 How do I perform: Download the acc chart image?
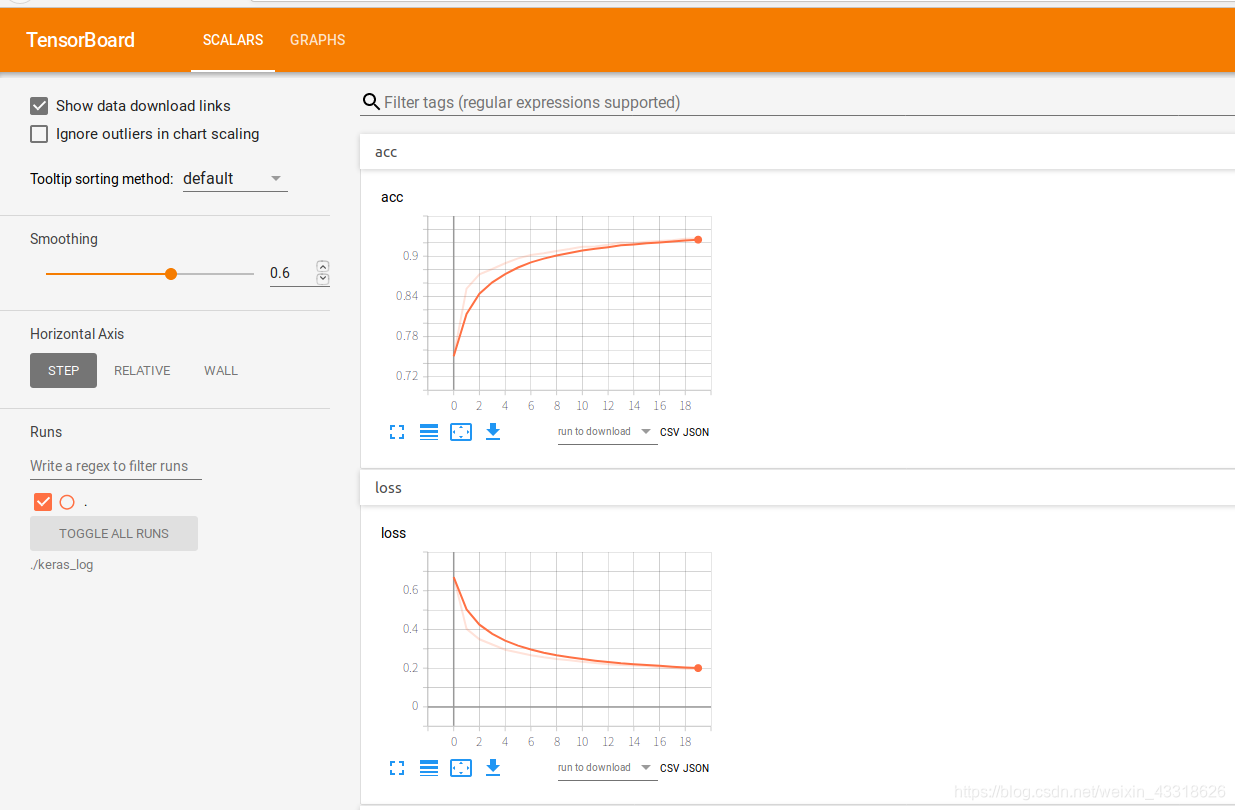[492, 431]
